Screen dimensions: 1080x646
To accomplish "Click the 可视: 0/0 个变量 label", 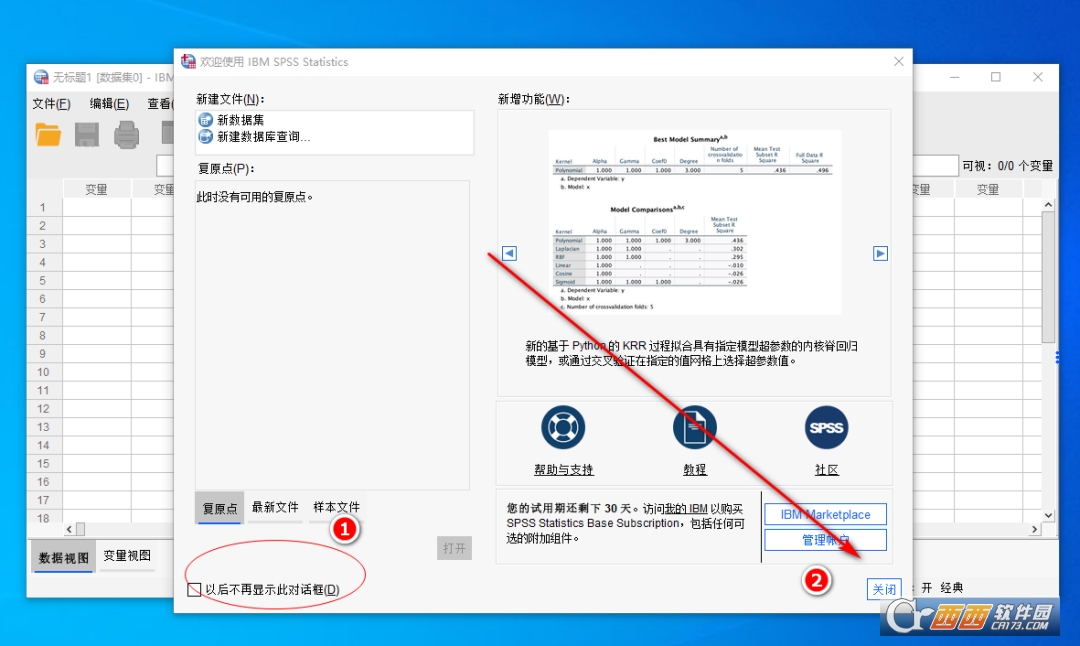I will click(1007, 166).
